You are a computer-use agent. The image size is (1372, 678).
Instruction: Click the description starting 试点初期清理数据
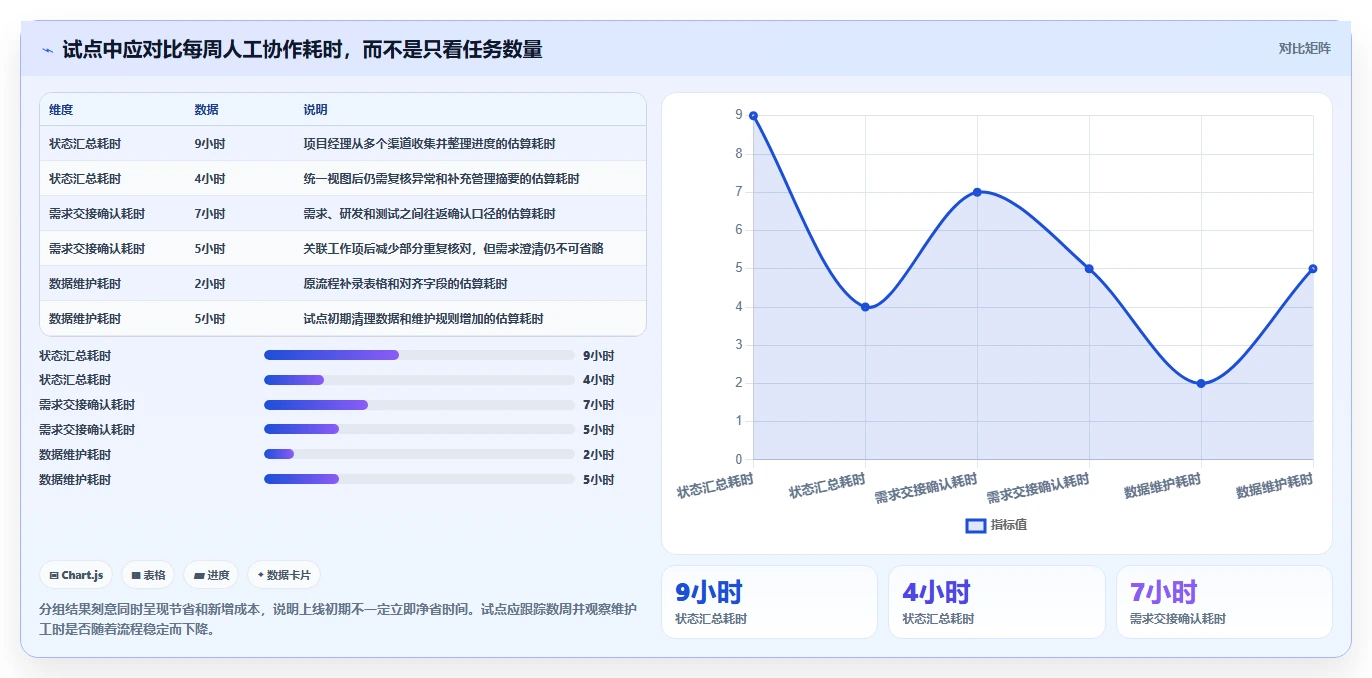(x=423, y=319)
